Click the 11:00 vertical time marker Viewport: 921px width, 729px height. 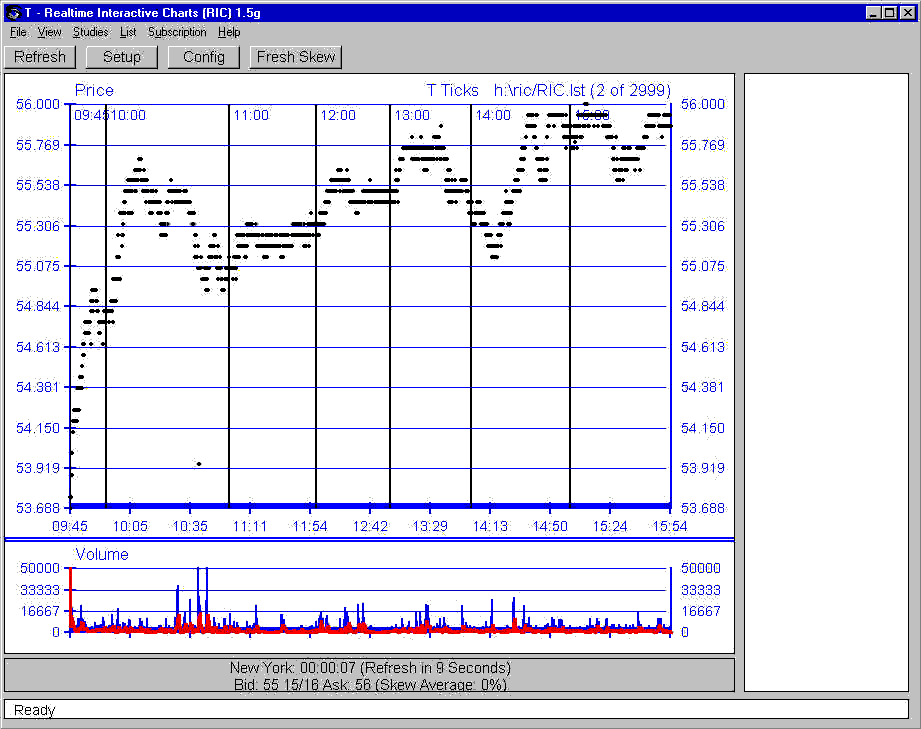(x=229, y=300)
